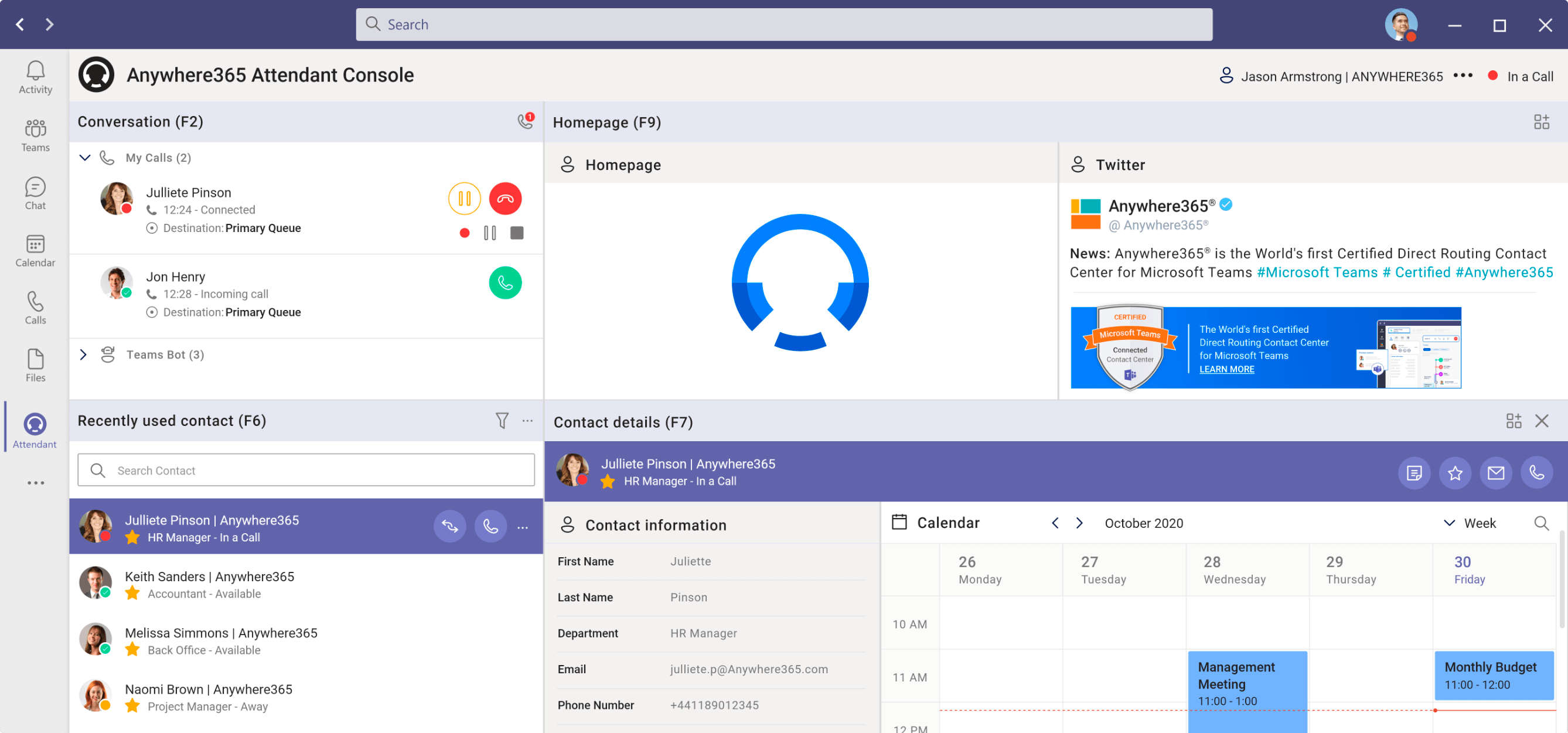The width and height of the screenshot is (1568, 733).
Task: Put Julliete Pinson call on hold
Action: point(465,199)
